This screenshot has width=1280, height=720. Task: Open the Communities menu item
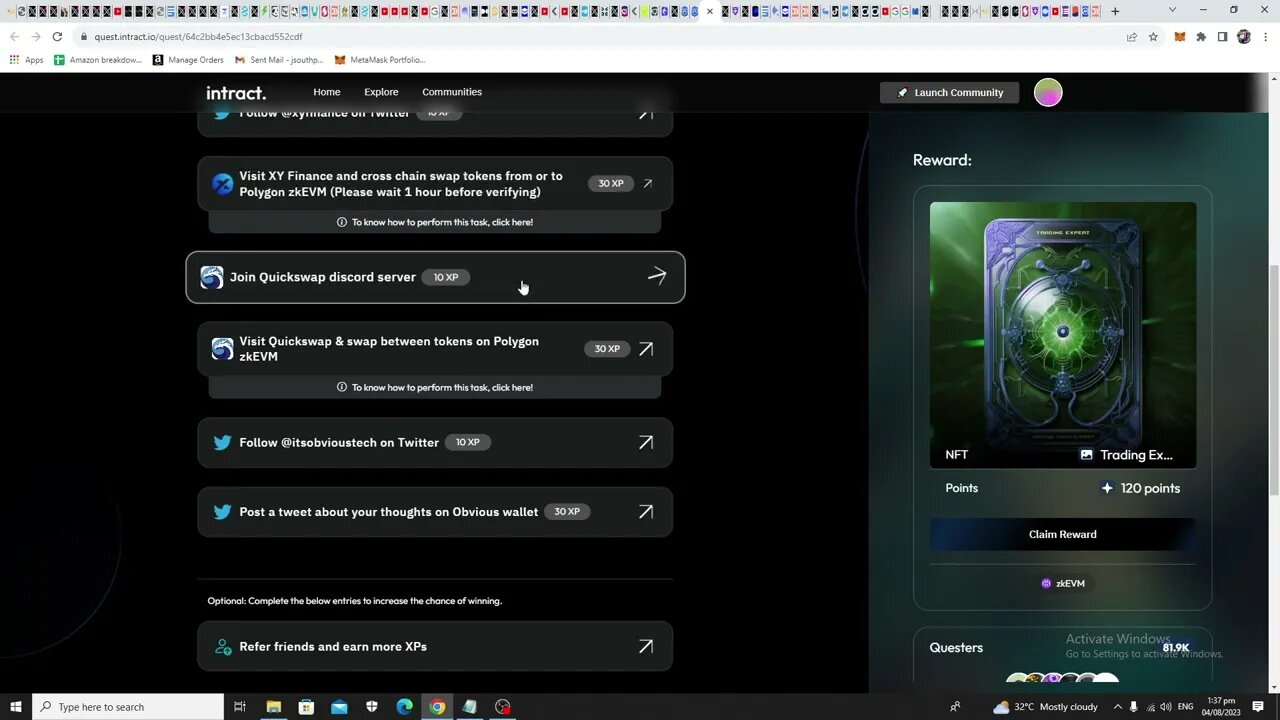452,92
